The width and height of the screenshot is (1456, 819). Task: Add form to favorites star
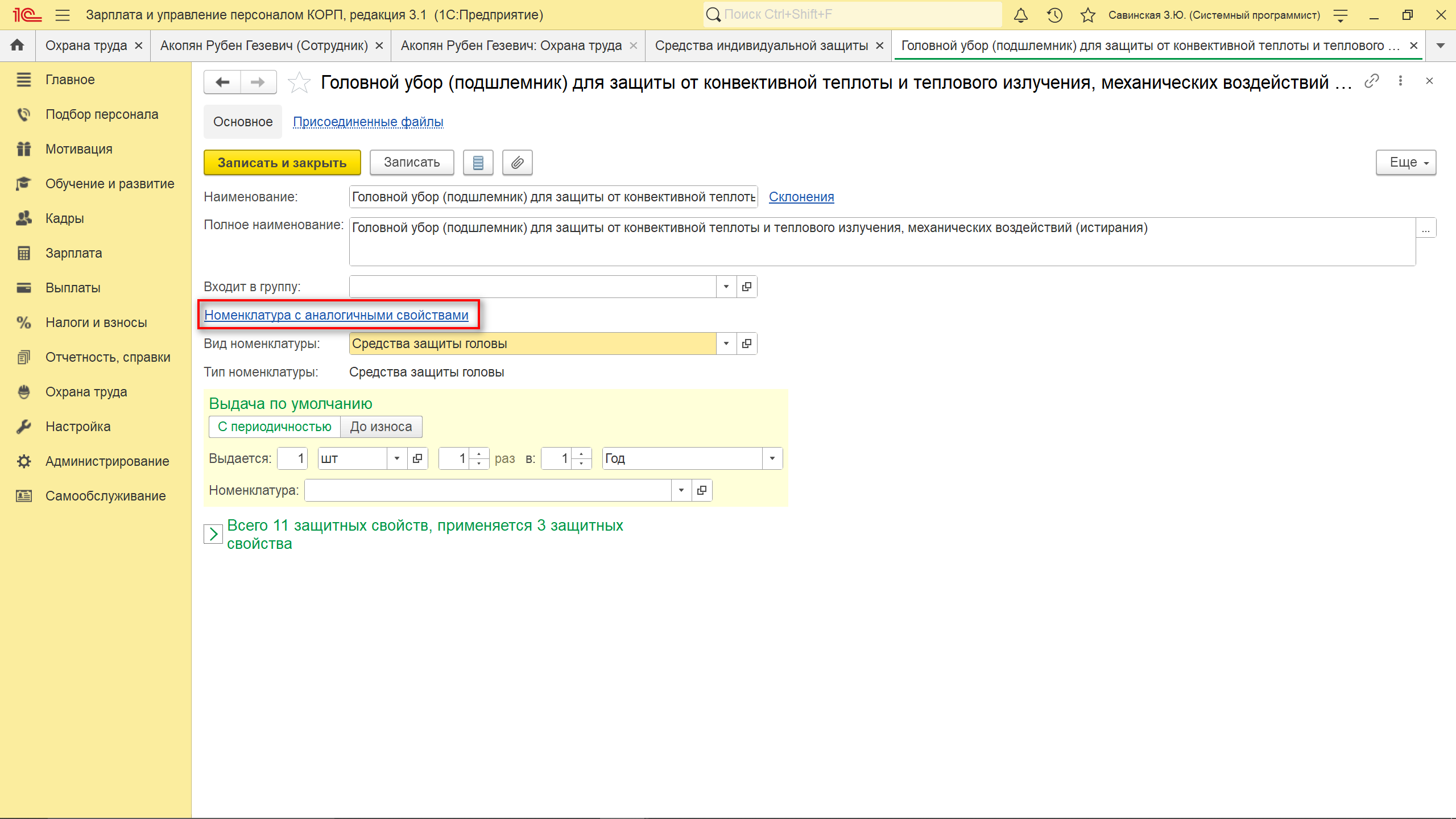pos(299,83)
